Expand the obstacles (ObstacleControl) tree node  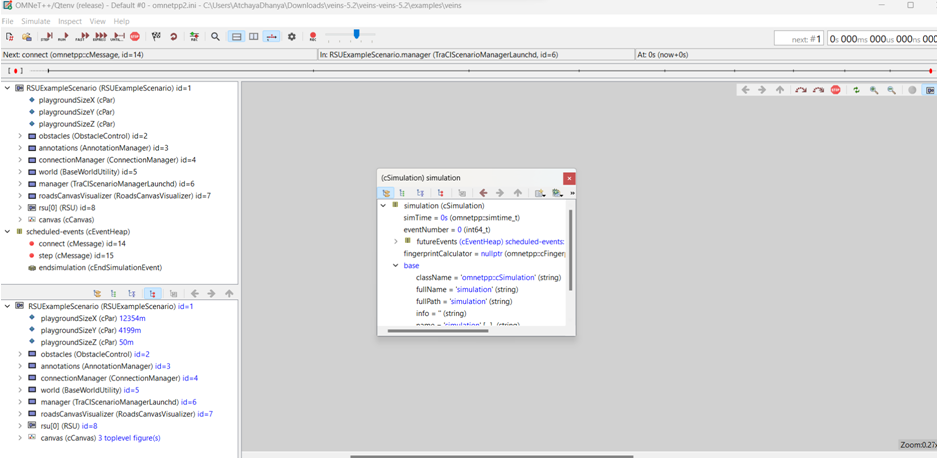pos(20,136)
